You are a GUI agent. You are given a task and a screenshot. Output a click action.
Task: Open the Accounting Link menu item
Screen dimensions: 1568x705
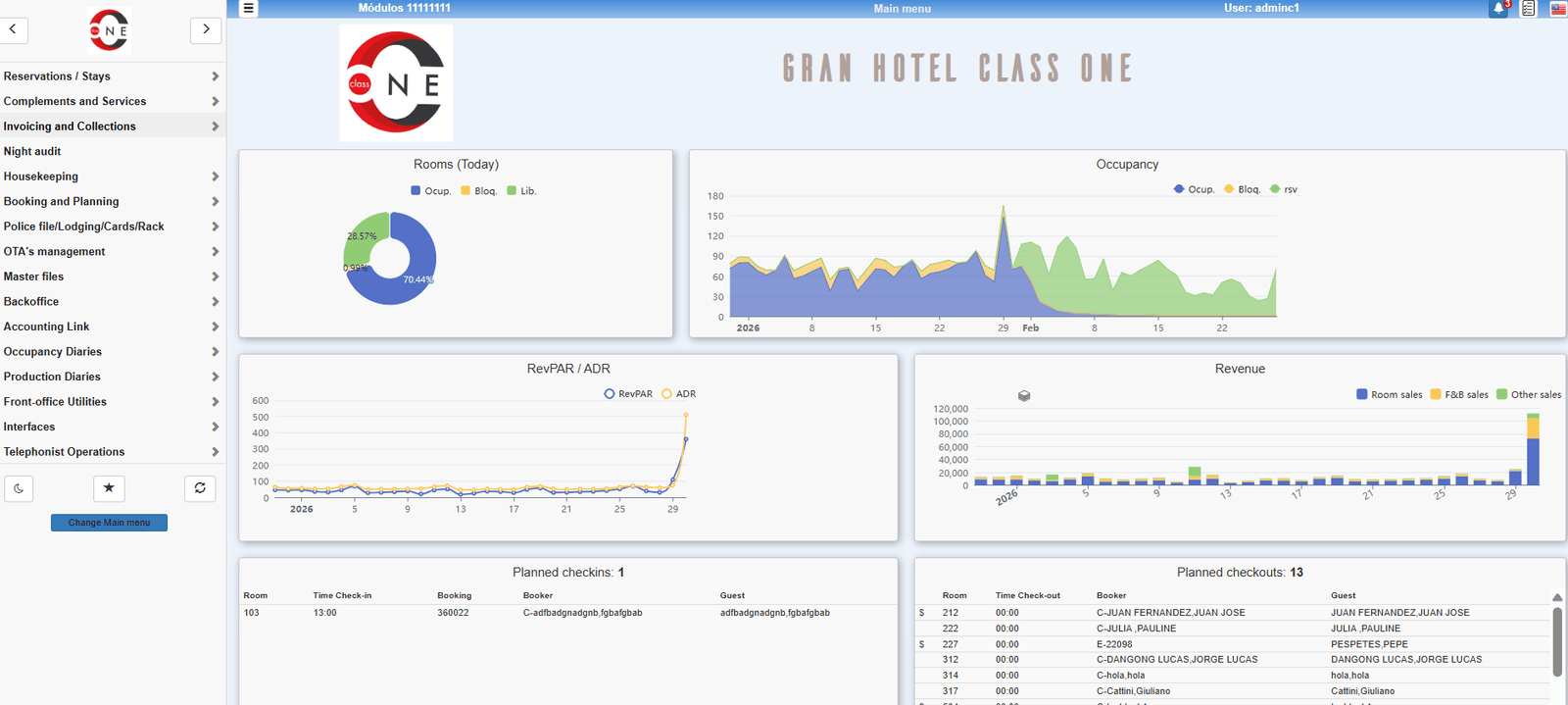click(113, 327)
